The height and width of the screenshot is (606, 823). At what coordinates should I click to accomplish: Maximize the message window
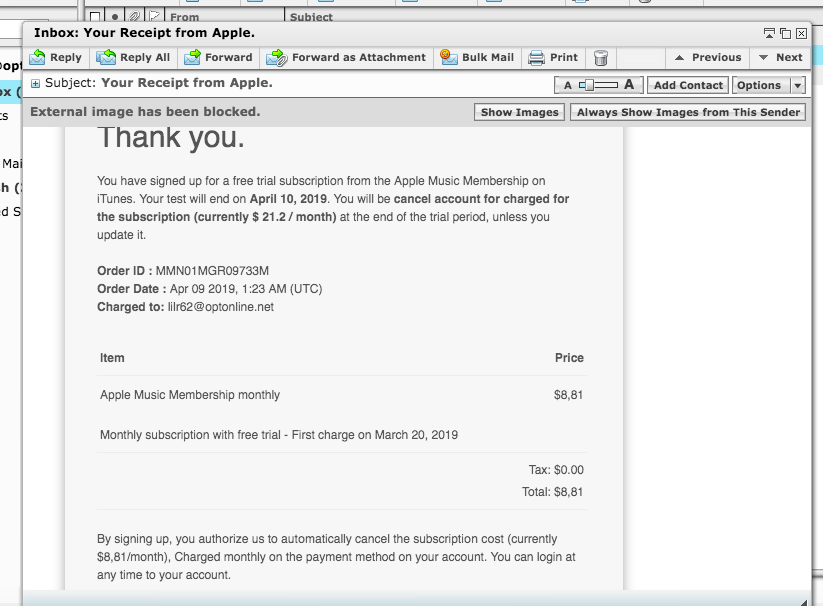point(785,34)
